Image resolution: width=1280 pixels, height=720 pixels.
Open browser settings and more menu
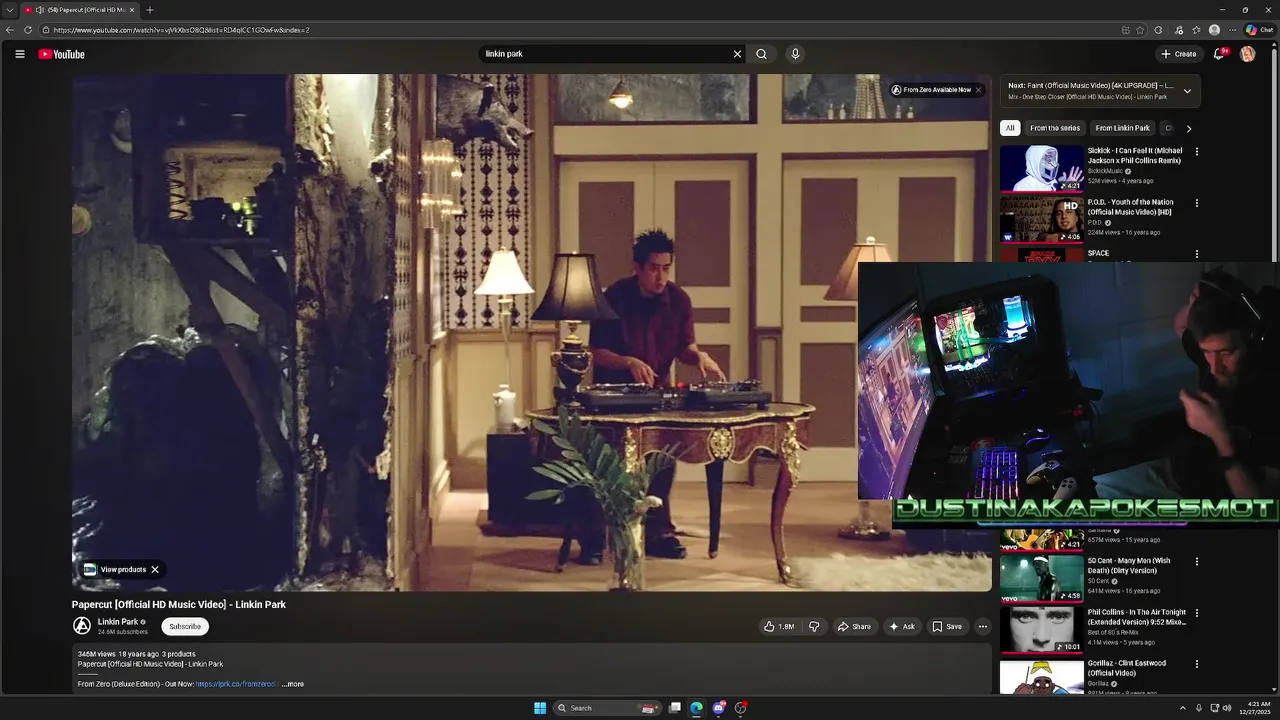[x=1232, y=30]
